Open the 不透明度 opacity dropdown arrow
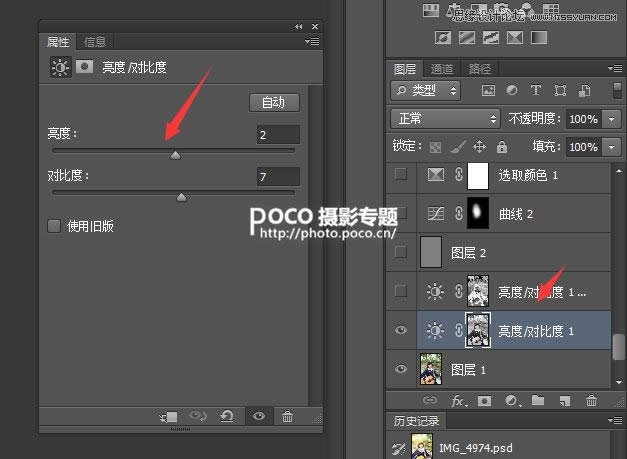Image resolution: width=627 pixels, height=459 pixels. pyautogui.click(x=611, y=119)
